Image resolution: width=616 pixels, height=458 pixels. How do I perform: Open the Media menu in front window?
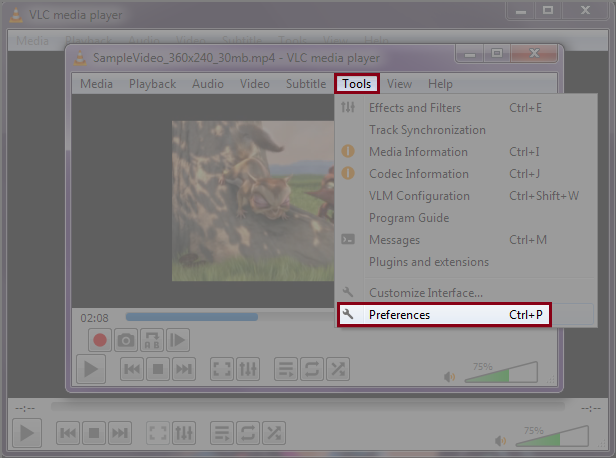(96, 84)
